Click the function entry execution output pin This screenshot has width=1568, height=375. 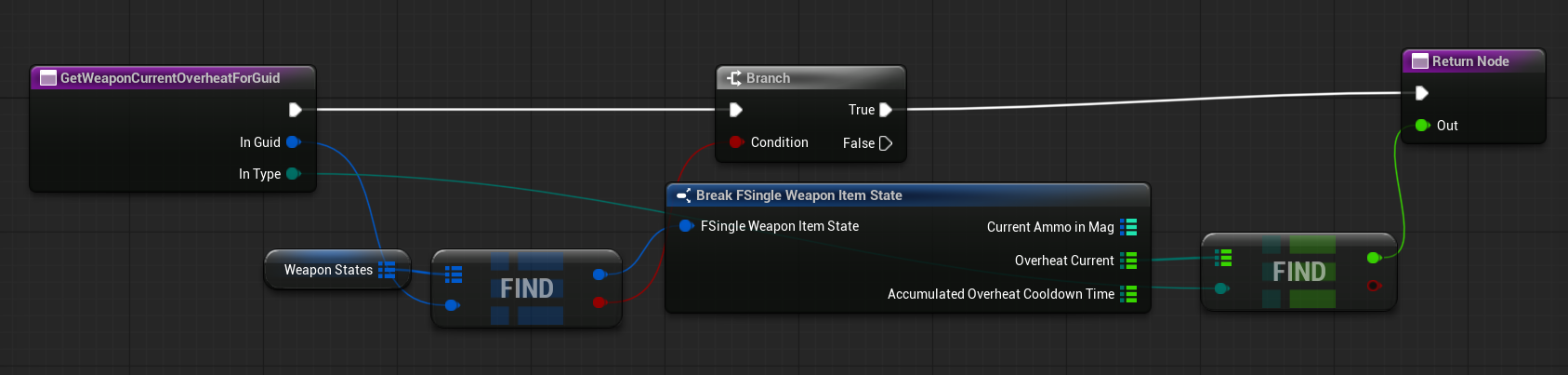295,110
